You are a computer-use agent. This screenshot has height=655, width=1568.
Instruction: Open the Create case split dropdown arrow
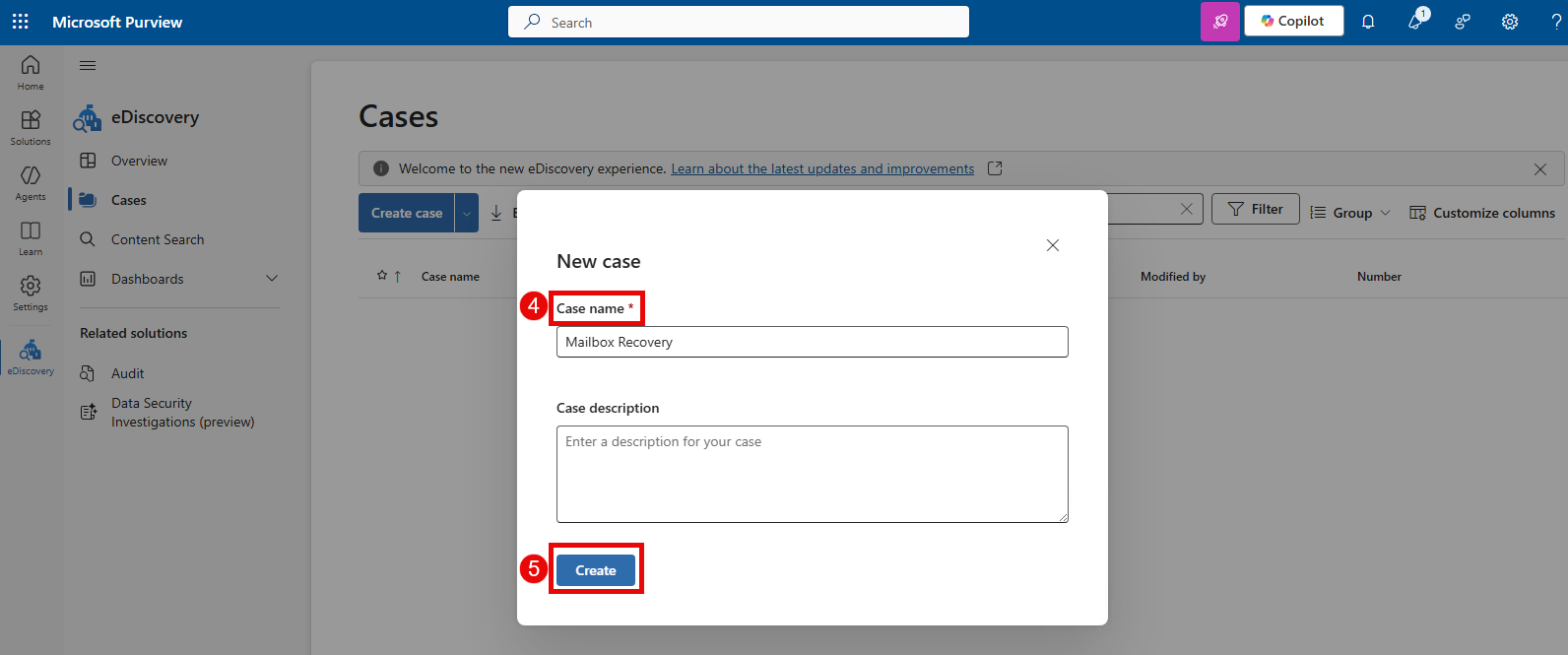point(467,213)
